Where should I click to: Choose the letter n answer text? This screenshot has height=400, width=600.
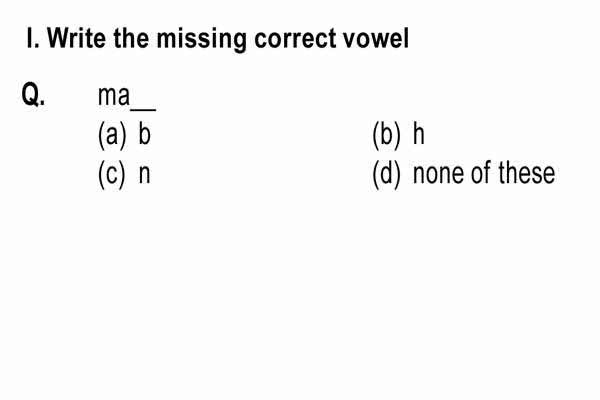point(144,176)
